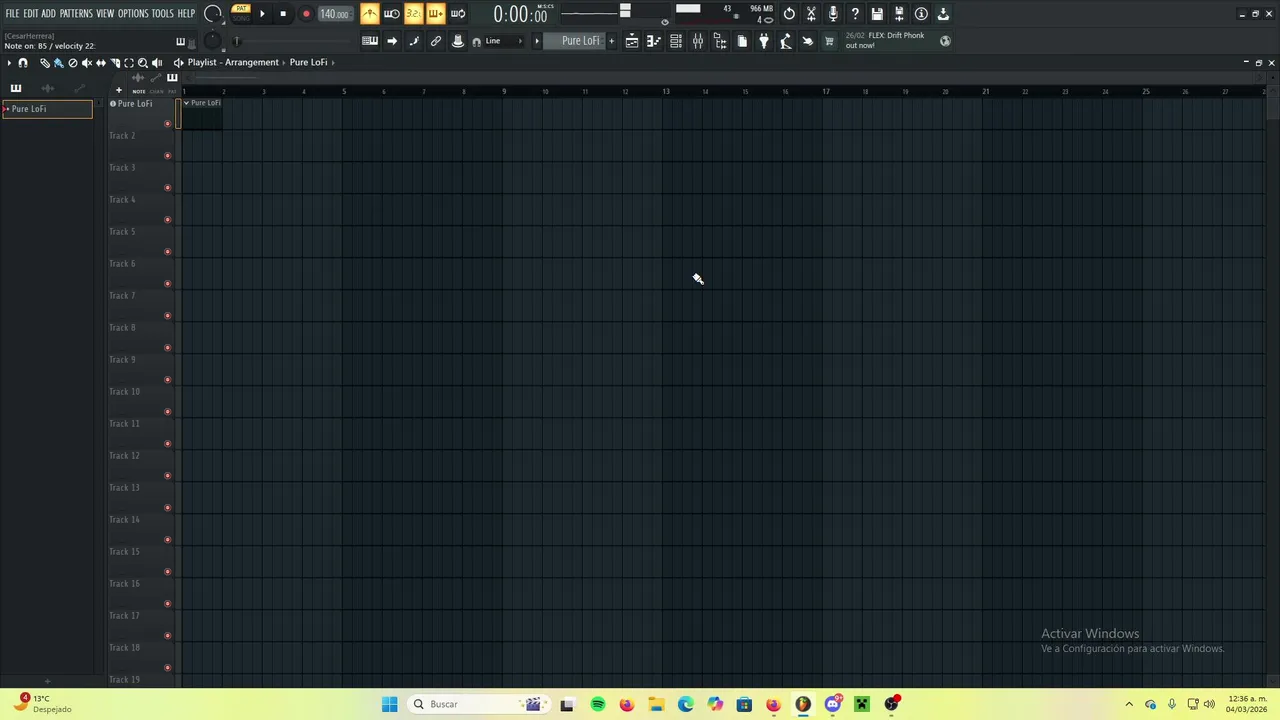This screenshot has height=720, width=1280.
Task: Open the VIEW menu
Action: pyautogui.click(x=105, y=14)
